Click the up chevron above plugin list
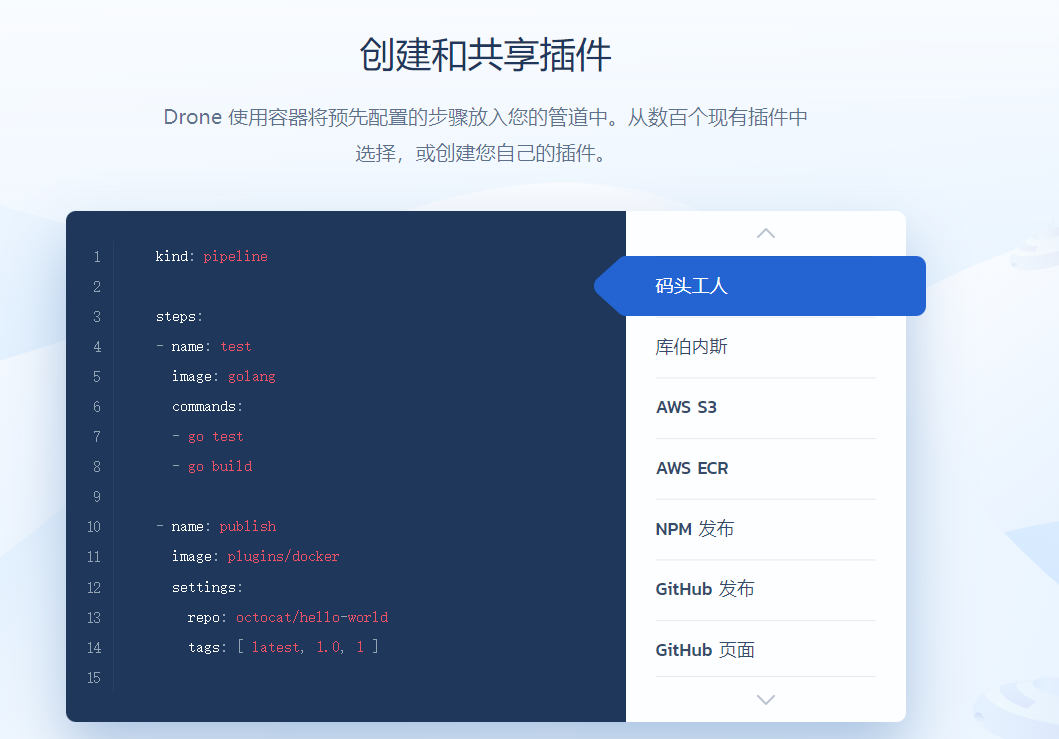 pos(766,234)
